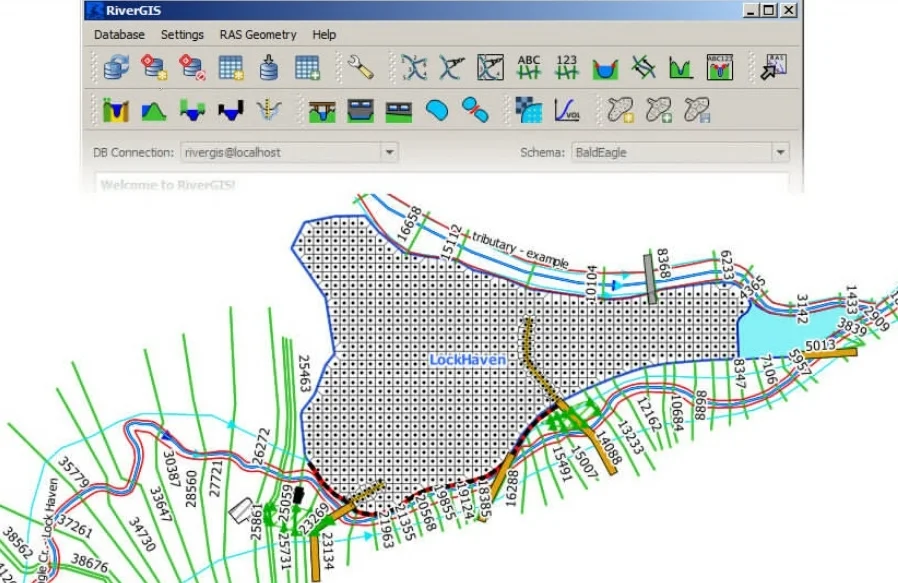Viewport: 898px width, 583px height.
Task: Open the RAS Geometry menu
Action: (x=256, y=34)
